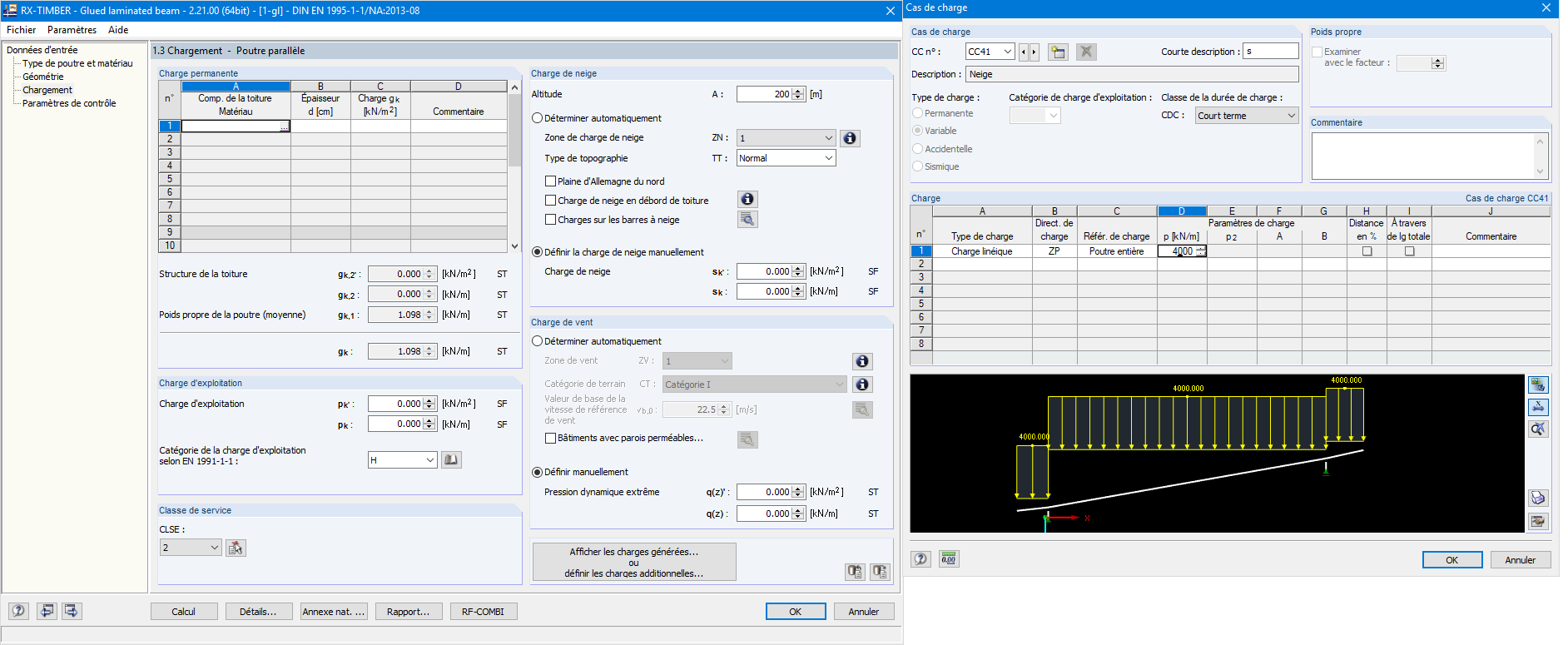Viewport: 1568px width, 645px height.
Task: Open the topography type TT dropdown
Action: [786, 158]
